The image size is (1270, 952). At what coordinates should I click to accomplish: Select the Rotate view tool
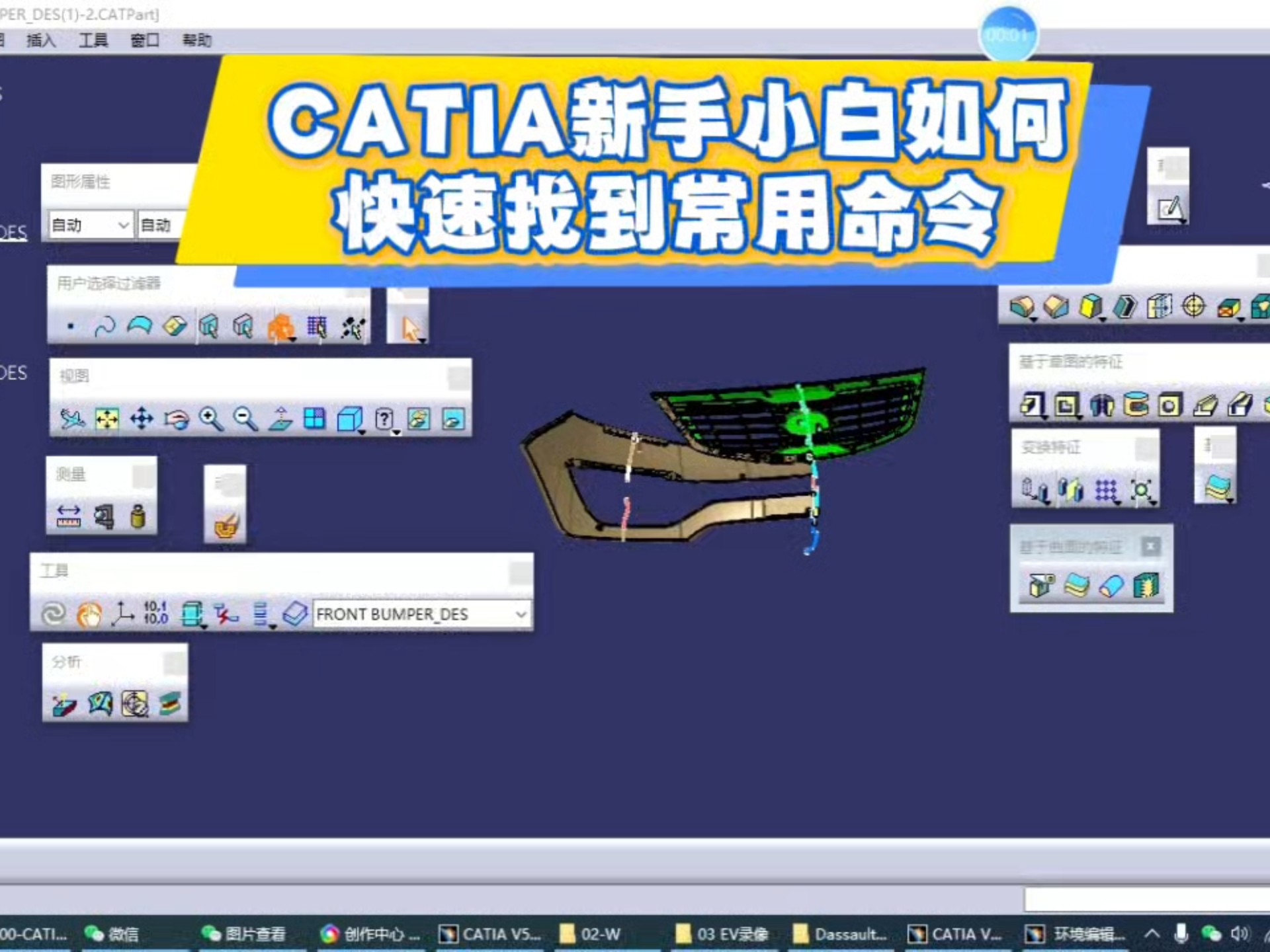coord(176,418)
